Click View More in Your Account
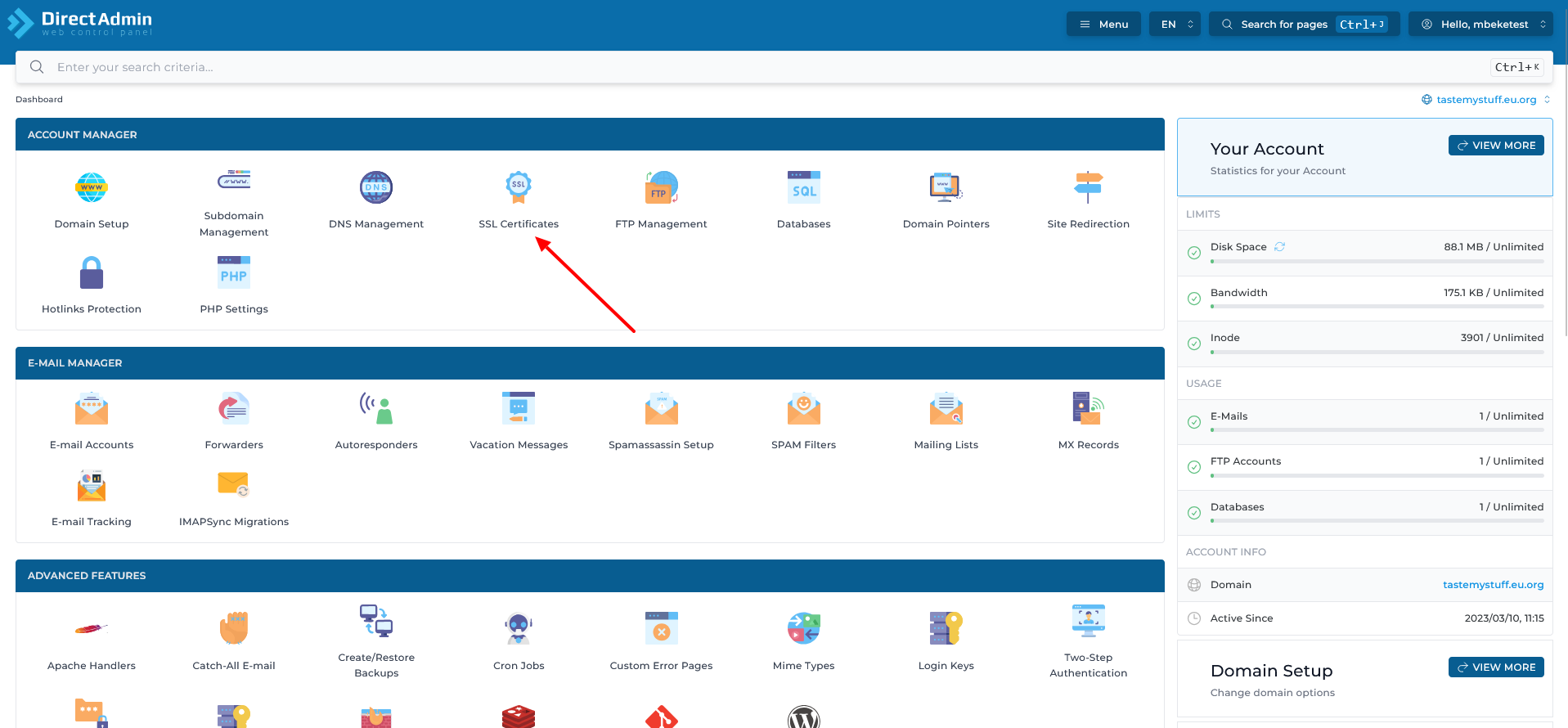 tap(1496, 146)
